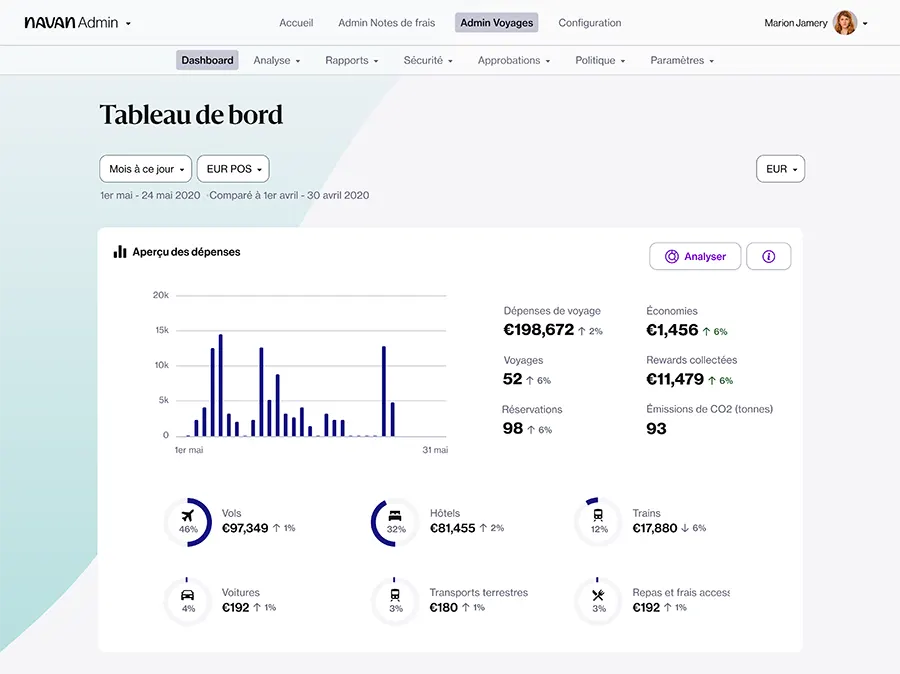The height and width of the screenshot is (674, 900).
Task: Open the info icon beside Analyser
Action: click(768, 256)
